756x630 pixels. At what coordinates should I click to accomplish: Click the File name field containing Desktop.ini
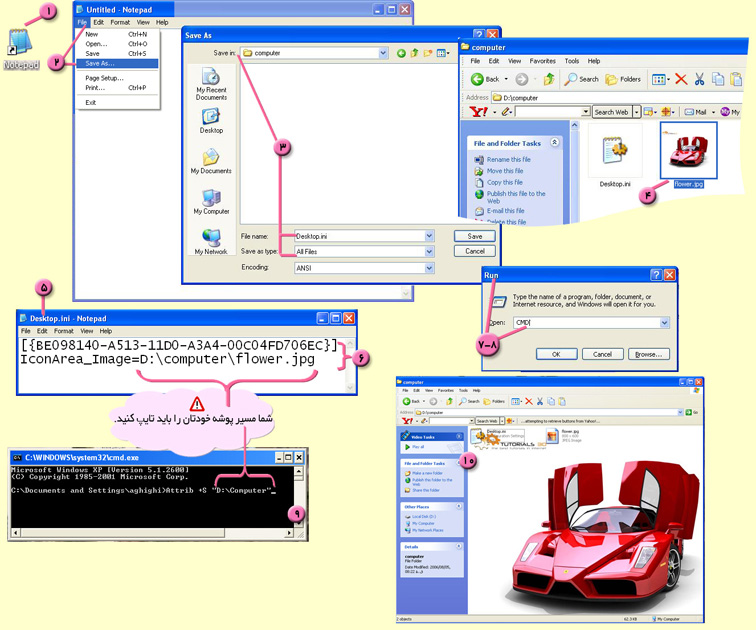point(358,236)
